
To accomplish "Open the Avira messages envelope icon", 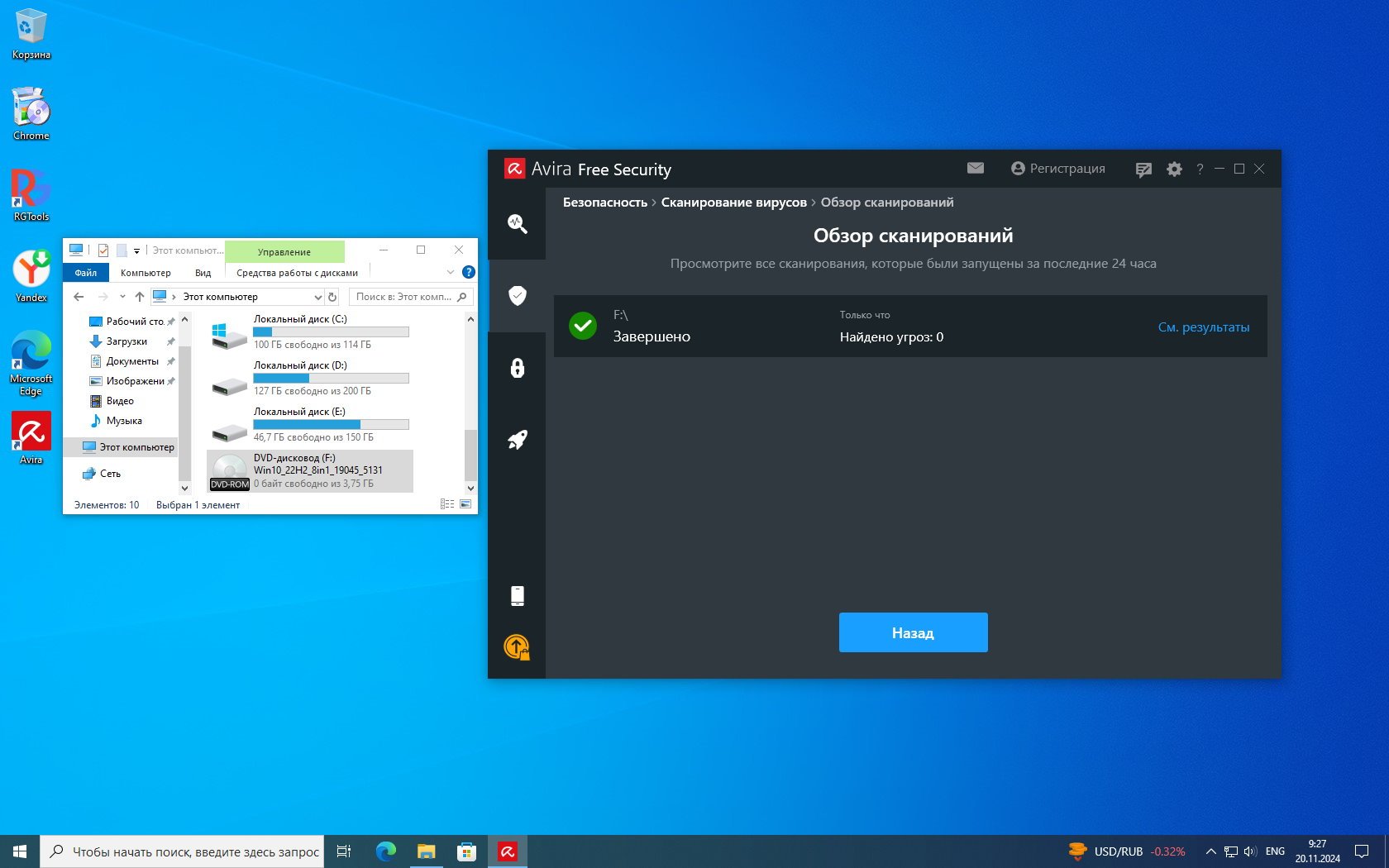I will coord(976,168).
